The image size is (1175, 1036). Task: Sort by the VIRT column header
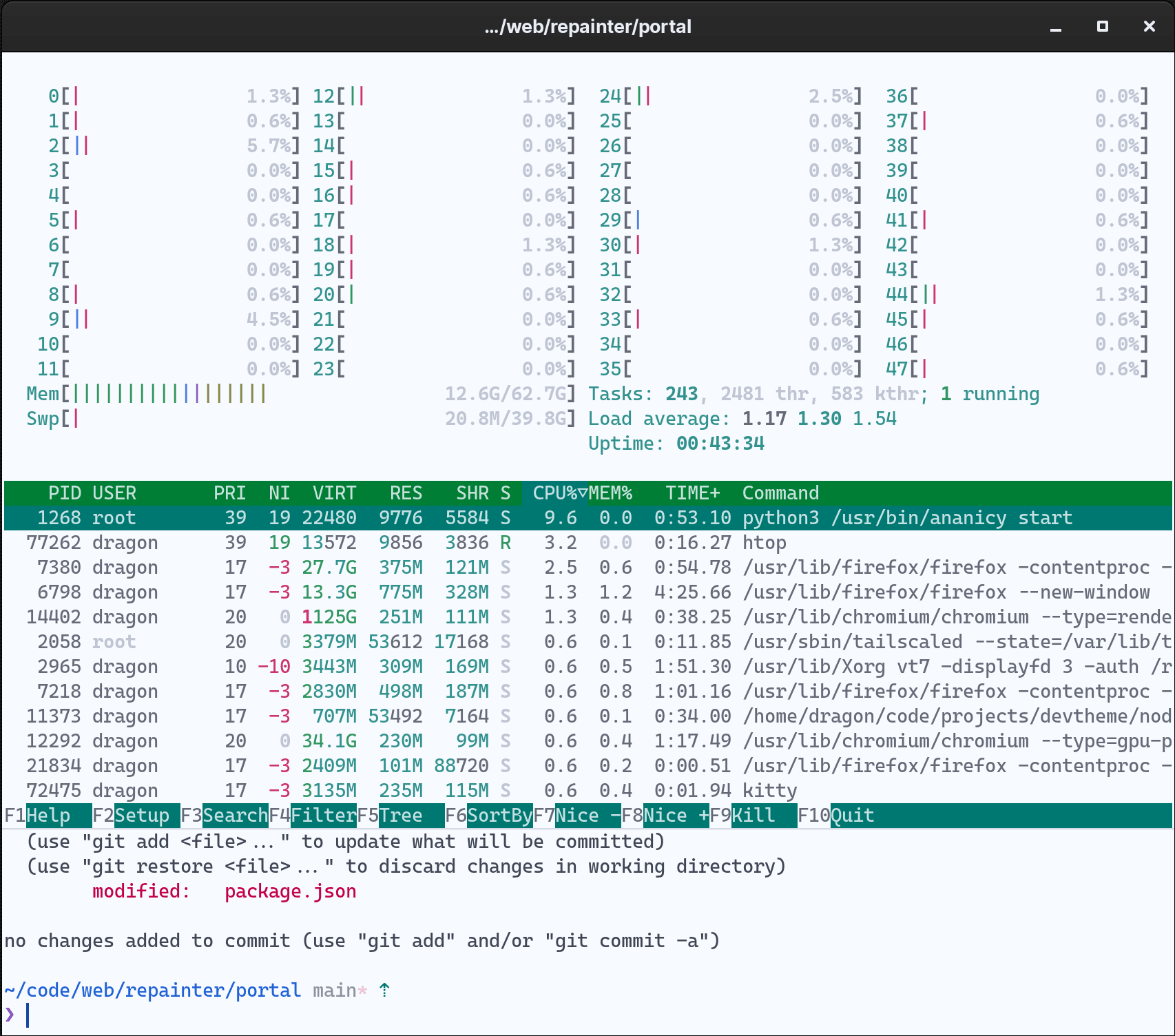(x=335, y=493)
